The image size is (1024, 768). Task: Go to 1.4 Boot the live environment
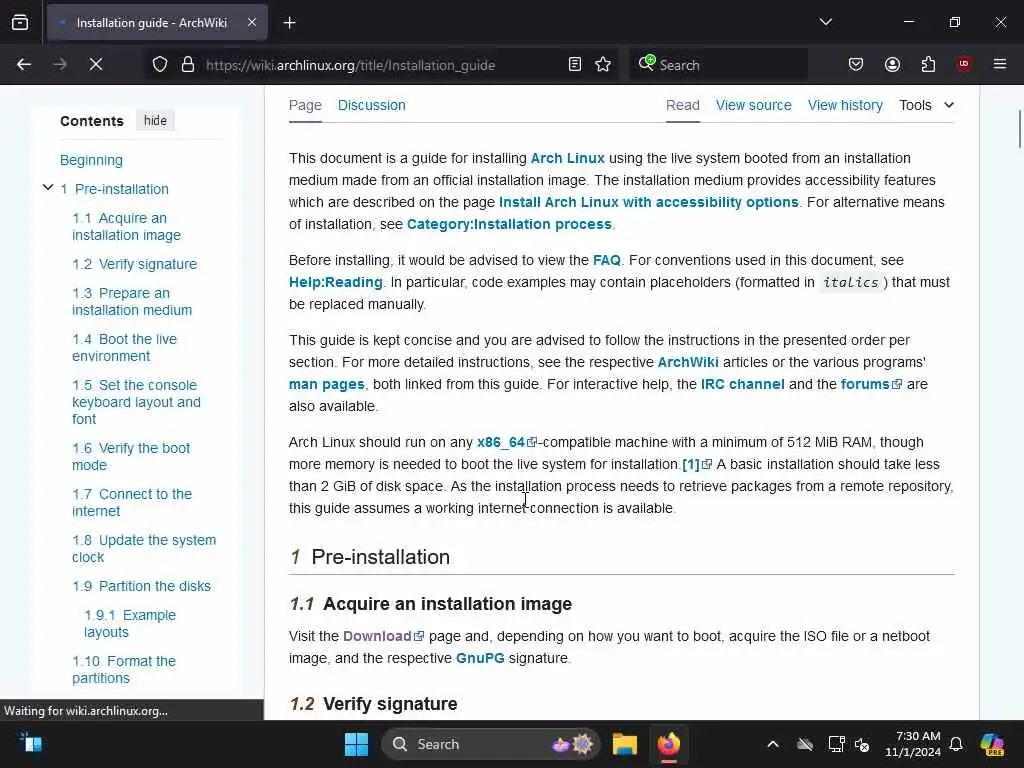pyautogui.click(x=124, y=347)
